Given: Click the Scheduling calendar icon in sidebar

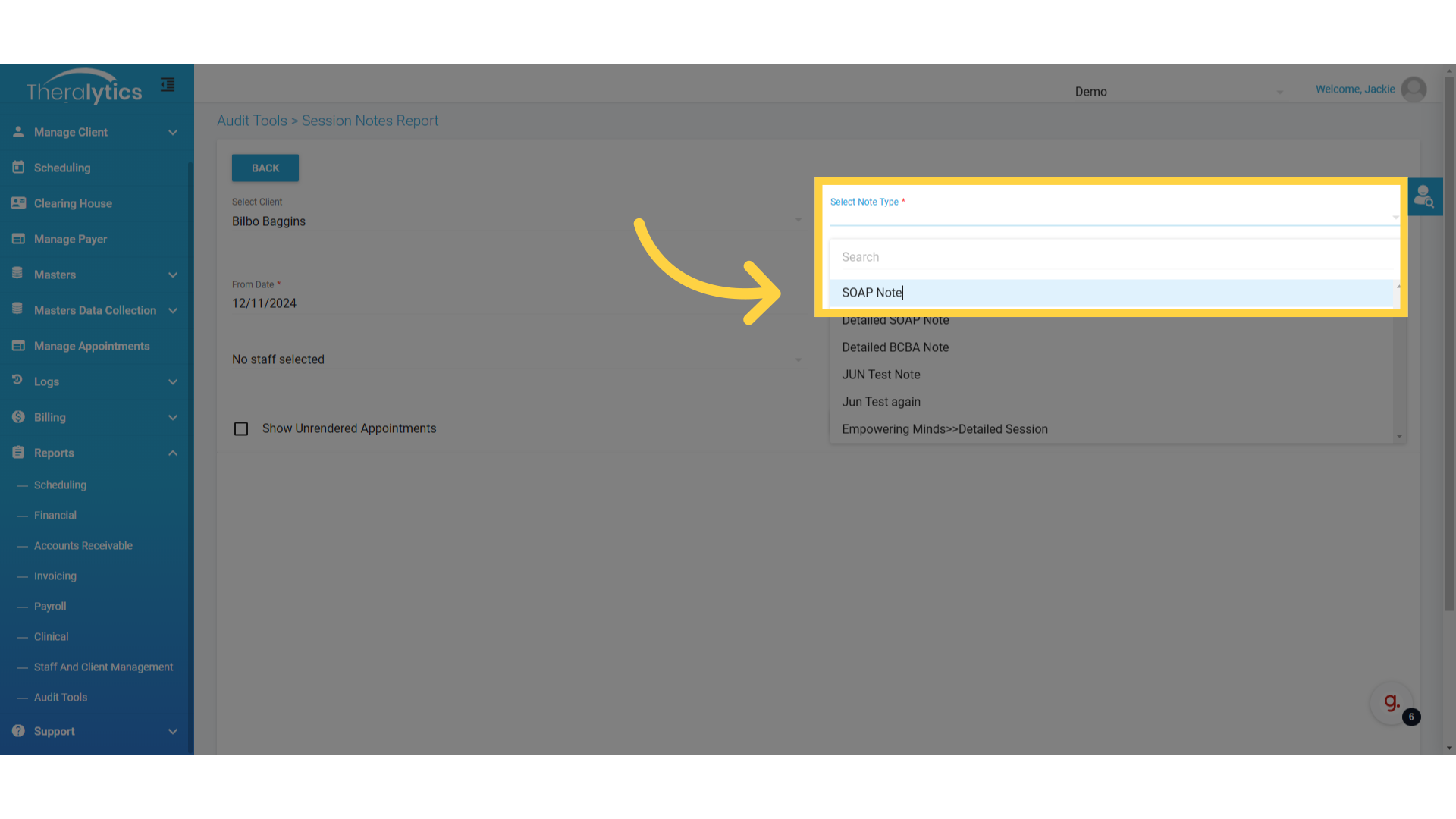Looking at the screenshot, I should coord(18,168).
